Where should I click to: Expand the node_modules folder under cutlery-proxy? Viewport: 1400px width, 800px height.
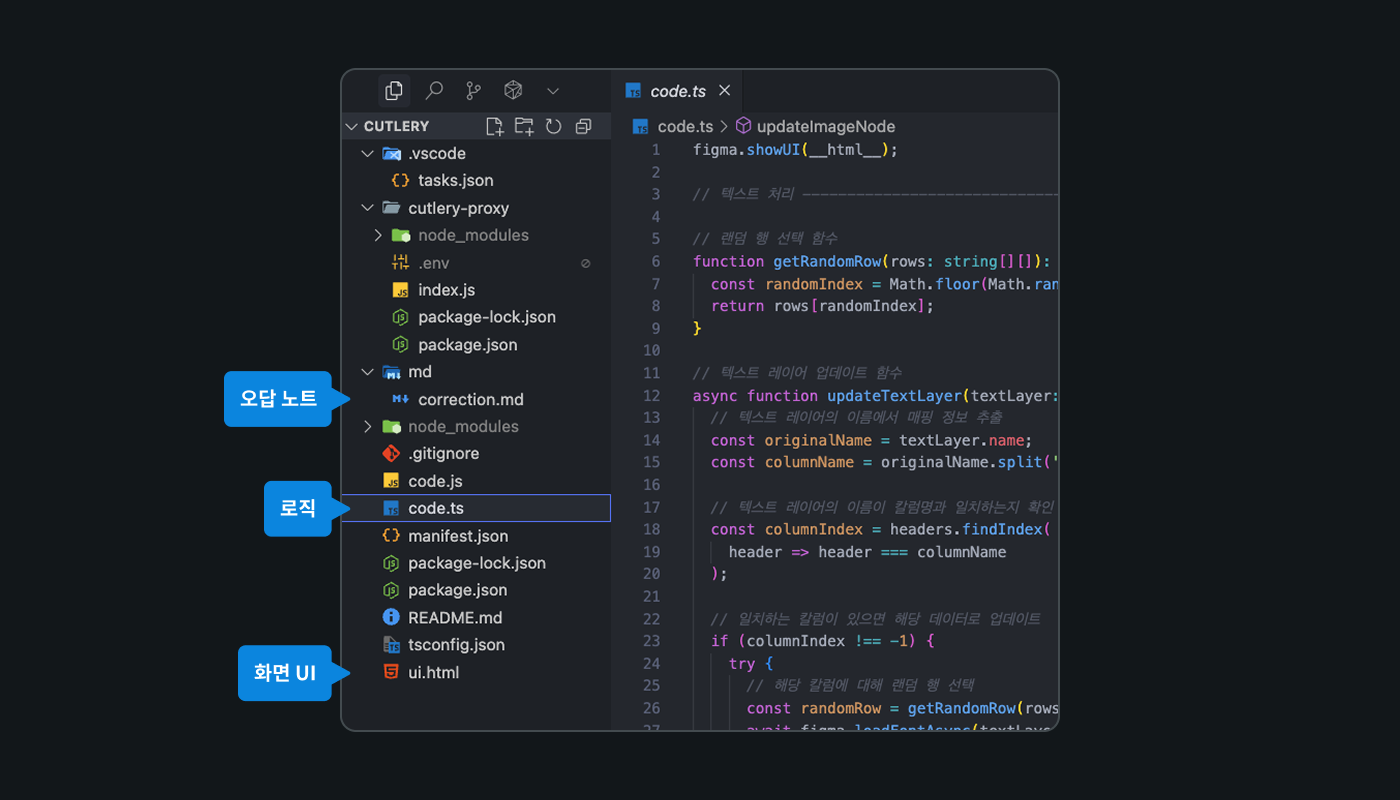tap(378, 235)
